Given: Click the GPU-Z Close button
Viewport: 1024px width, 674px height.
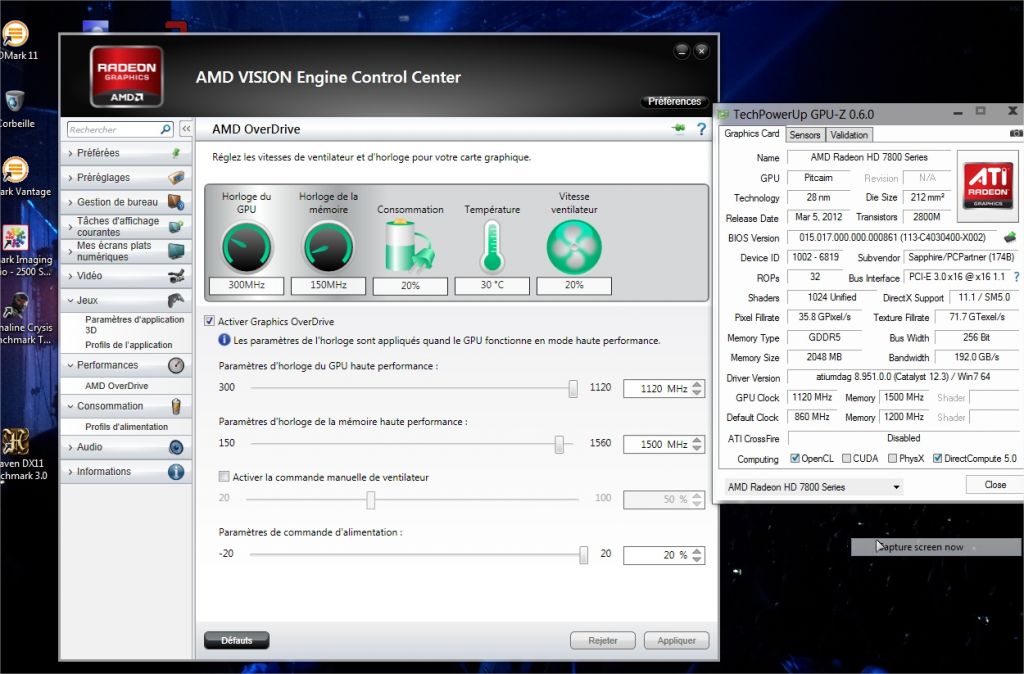Looking at the screenshot, I should tap(995, 484).
